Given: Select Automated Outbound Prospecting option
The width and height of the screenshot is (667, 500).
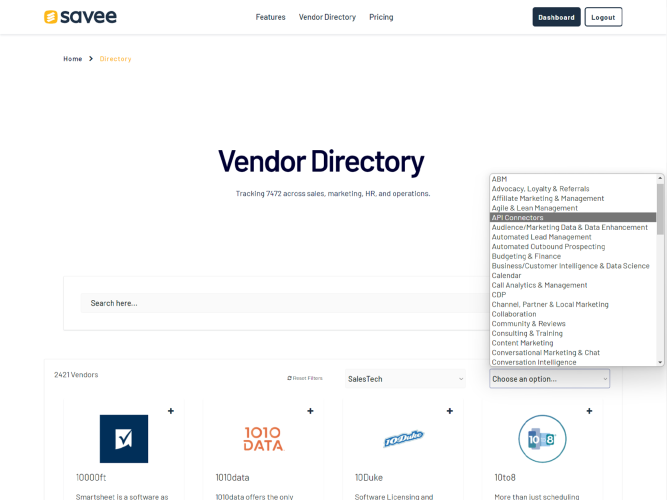Looking at the screenshot, I should (x=573, y=246).
